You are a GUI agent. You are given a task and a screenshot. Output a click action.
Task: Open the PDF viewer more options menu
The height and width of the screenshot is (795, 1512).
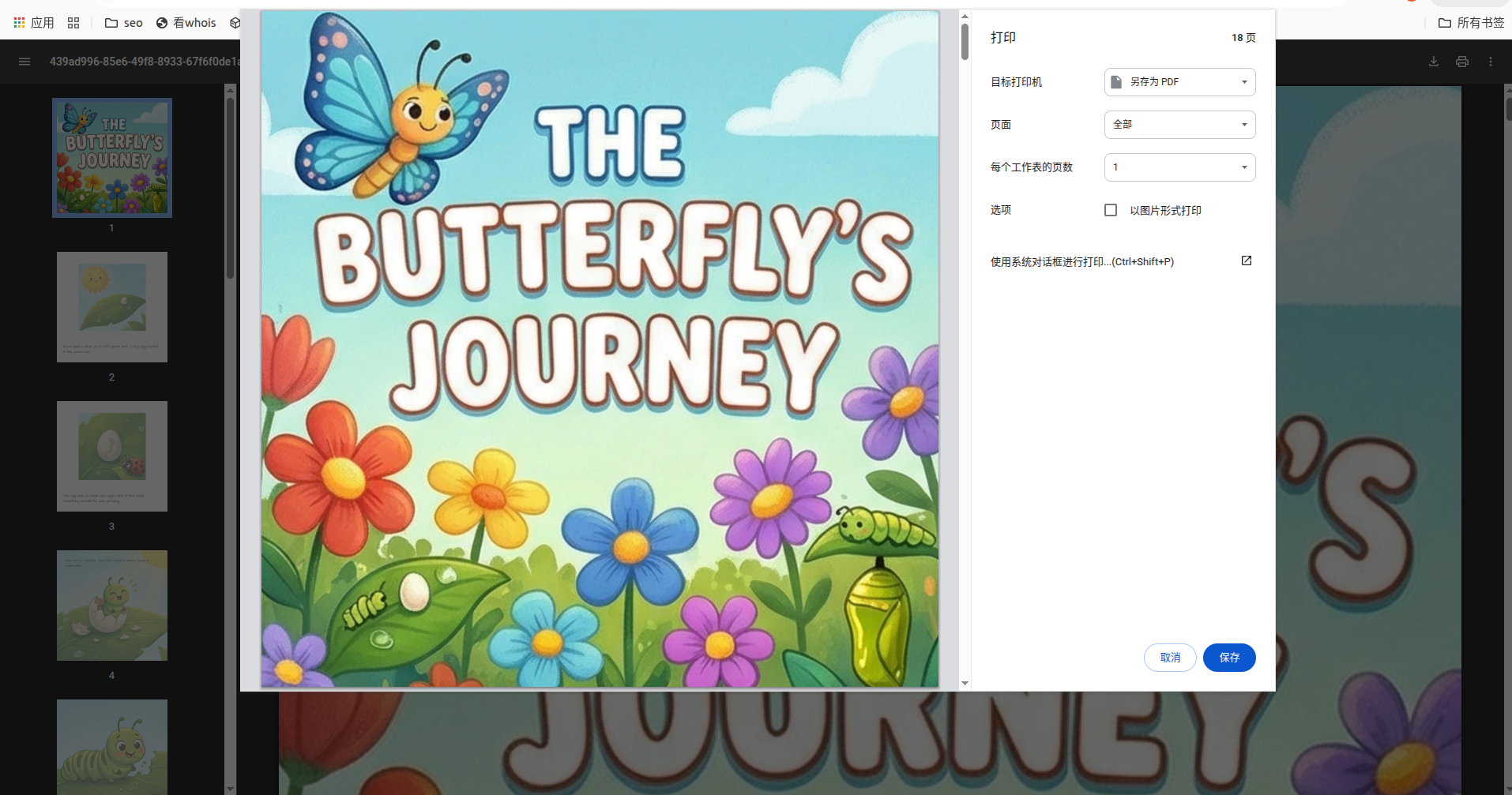pos(1491,62)
